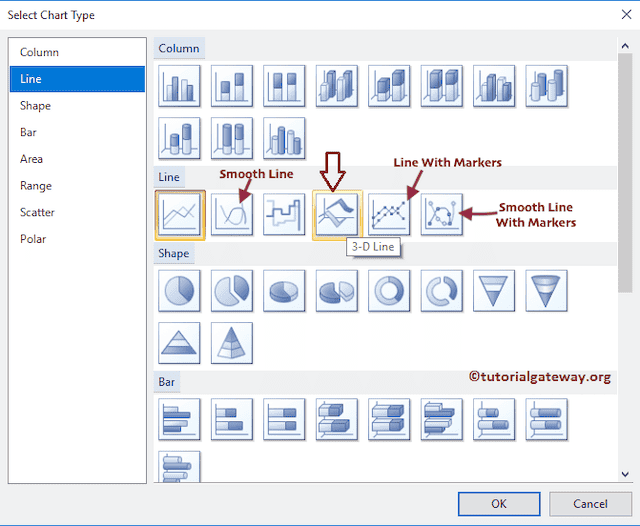Choose the clustered cylinder column chart icon

pyautogui.click(x=284, y=138)
